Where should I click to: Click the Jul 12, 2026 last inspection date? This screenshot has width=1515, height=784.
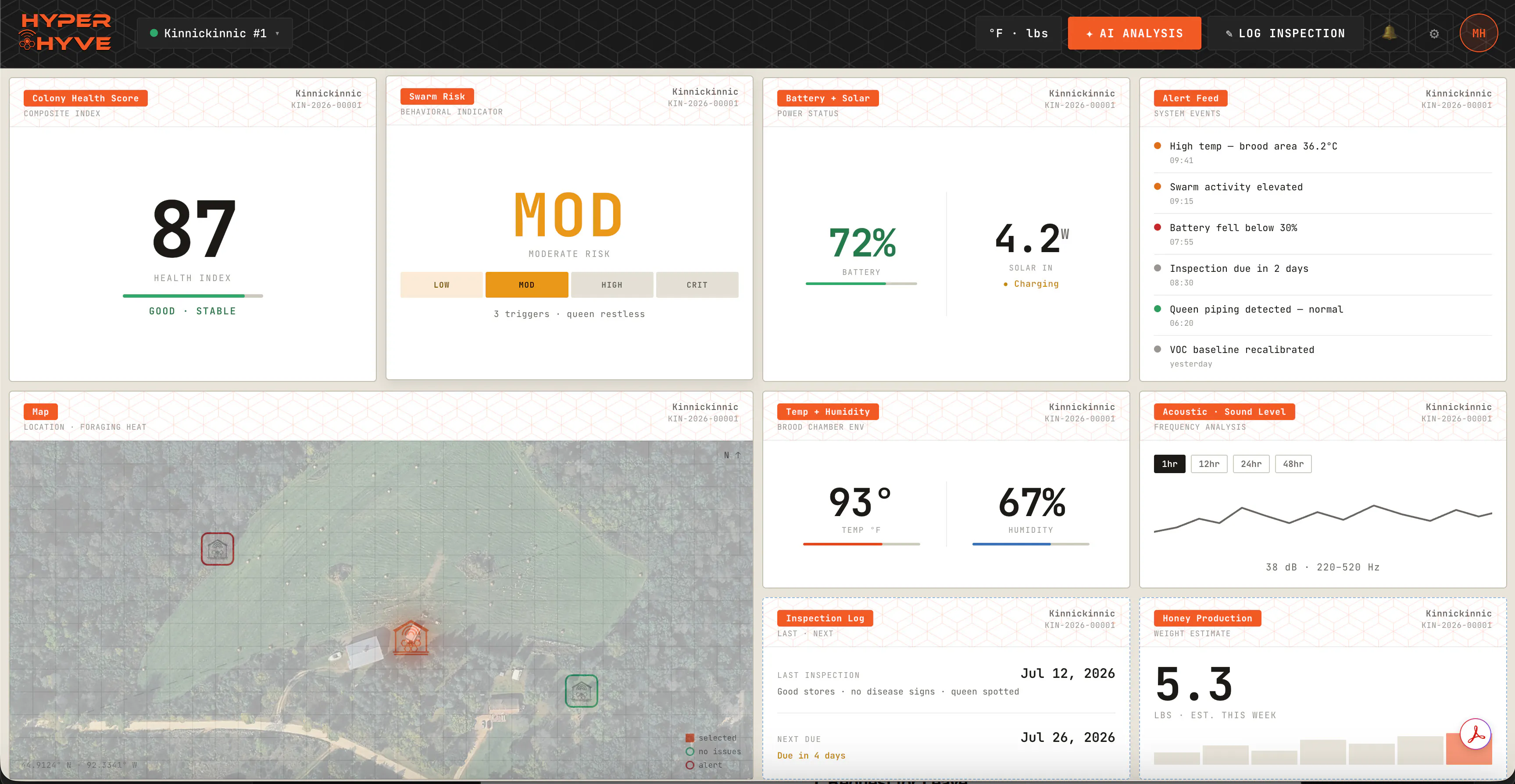tap(1068, 674)
